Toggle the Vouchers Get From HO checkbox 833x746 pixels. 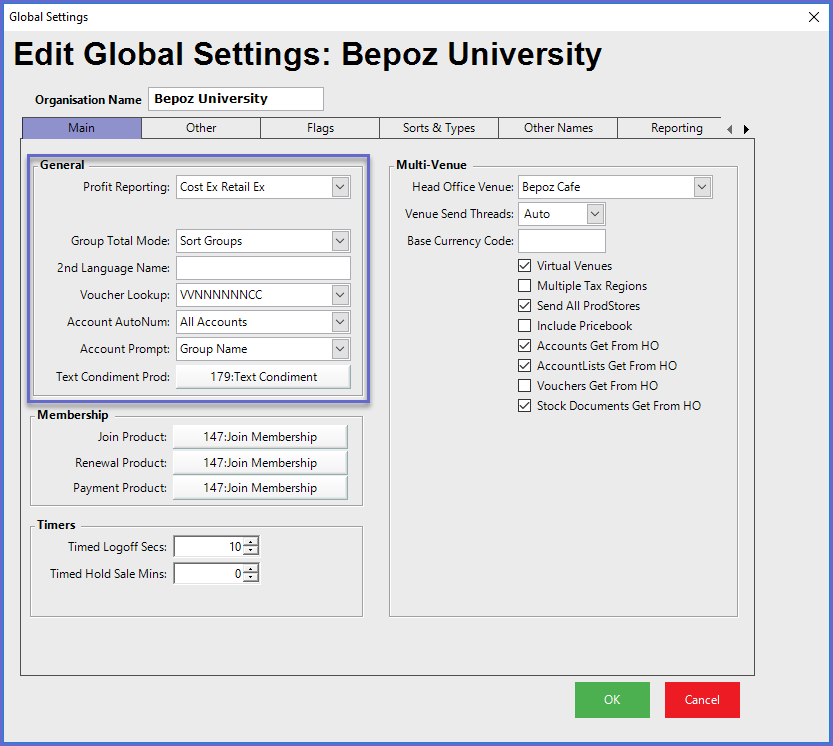click(x=525, y=386)
